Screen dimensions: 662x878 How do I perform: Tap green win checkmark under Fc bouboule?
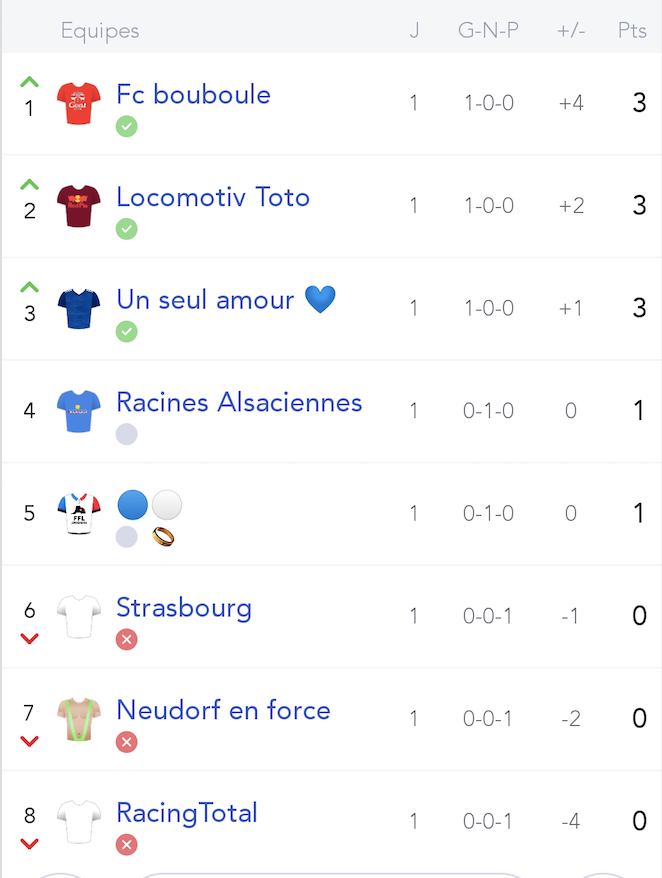tap(127, 127)
